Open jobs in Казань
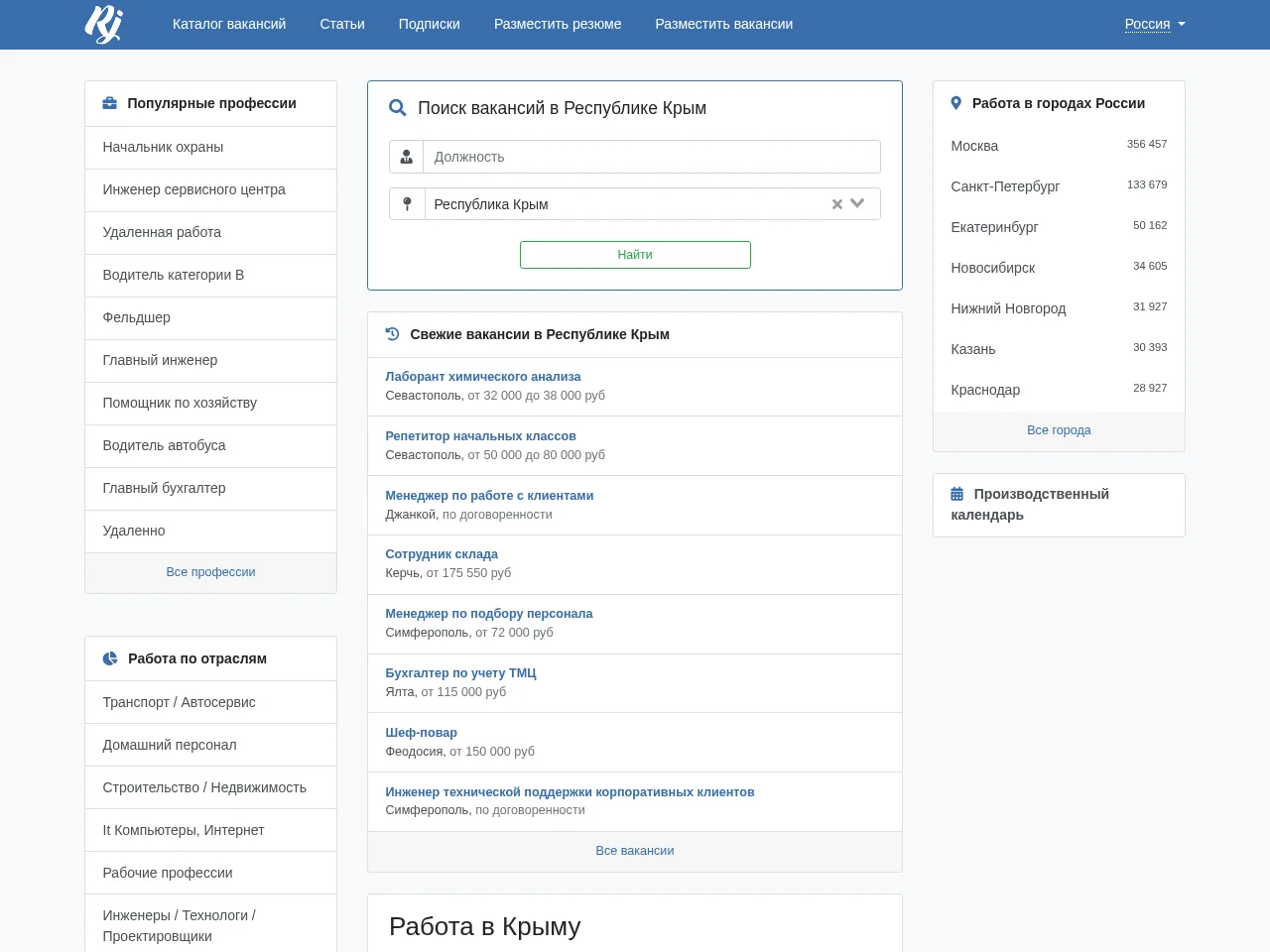 pos(973,349)
